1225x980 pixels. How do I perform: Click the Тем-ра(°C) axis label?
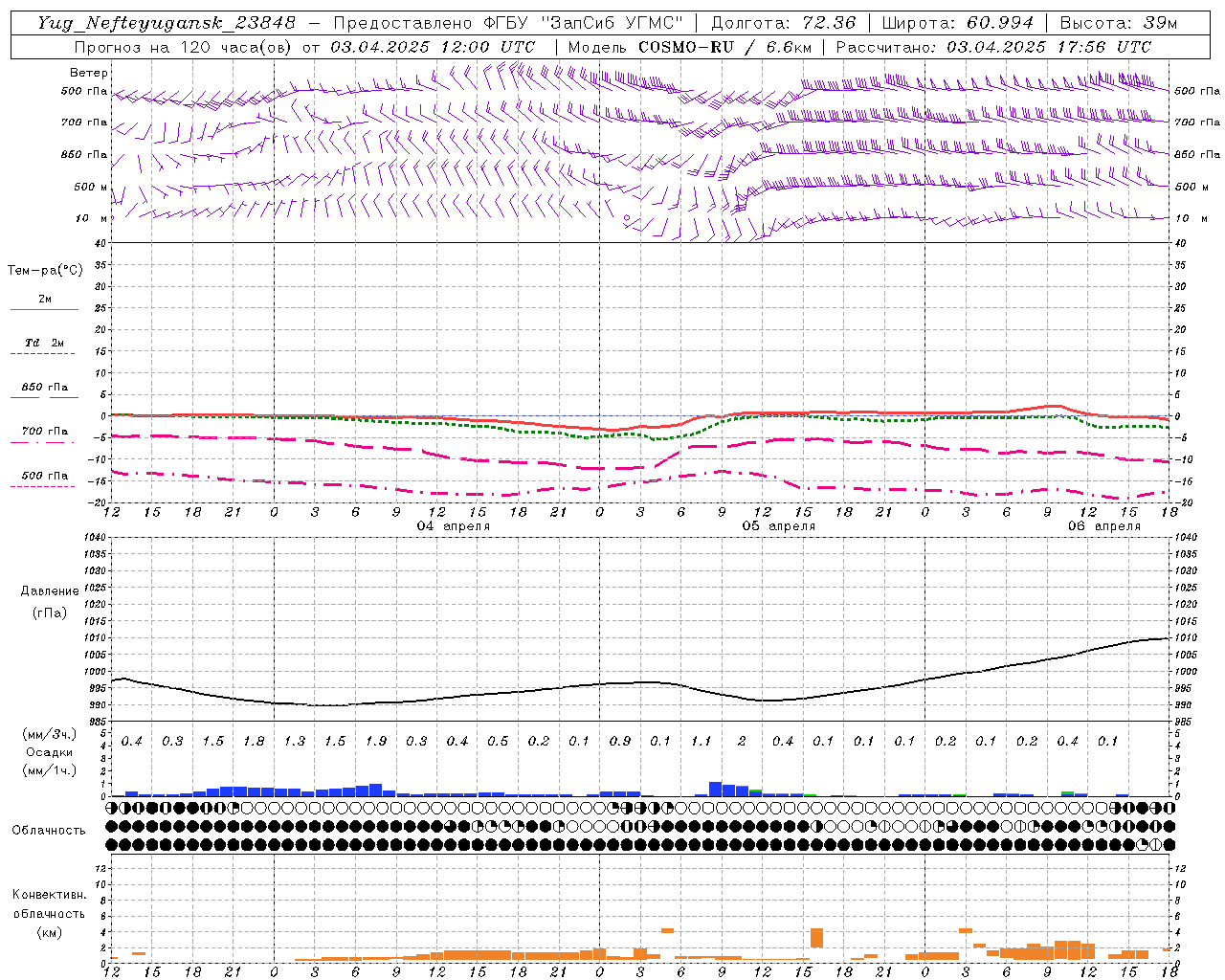45,271
